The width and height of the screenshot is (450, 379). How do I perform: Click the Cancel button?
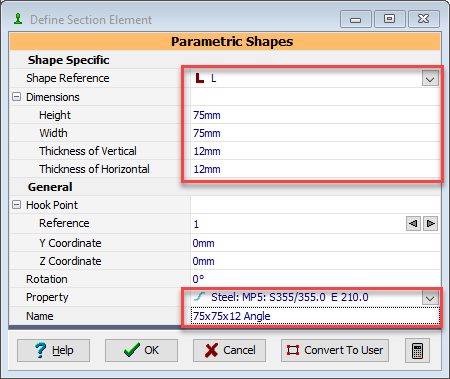(x=229, y=350)
